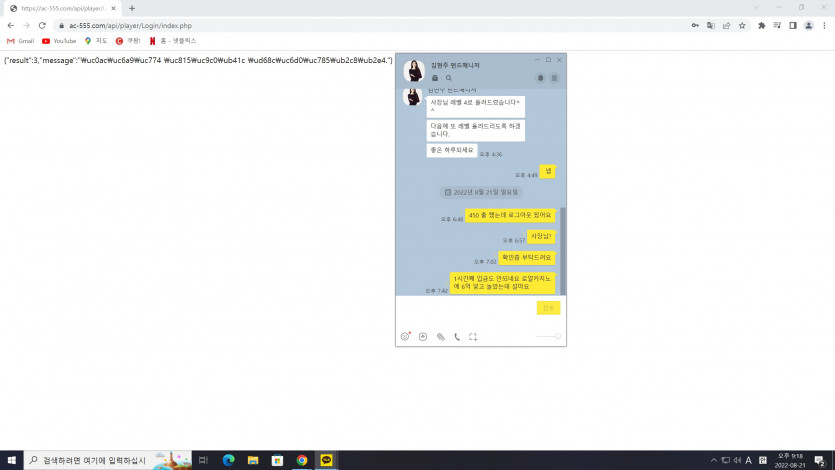Viewport: 835px width, 470px height.
Task: Open the taskbar clock and date
Action: pos(790,460)
